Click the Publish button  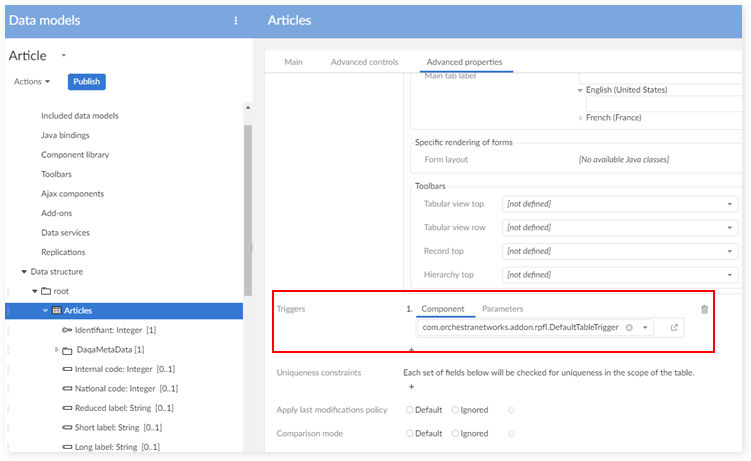(87, 81)
